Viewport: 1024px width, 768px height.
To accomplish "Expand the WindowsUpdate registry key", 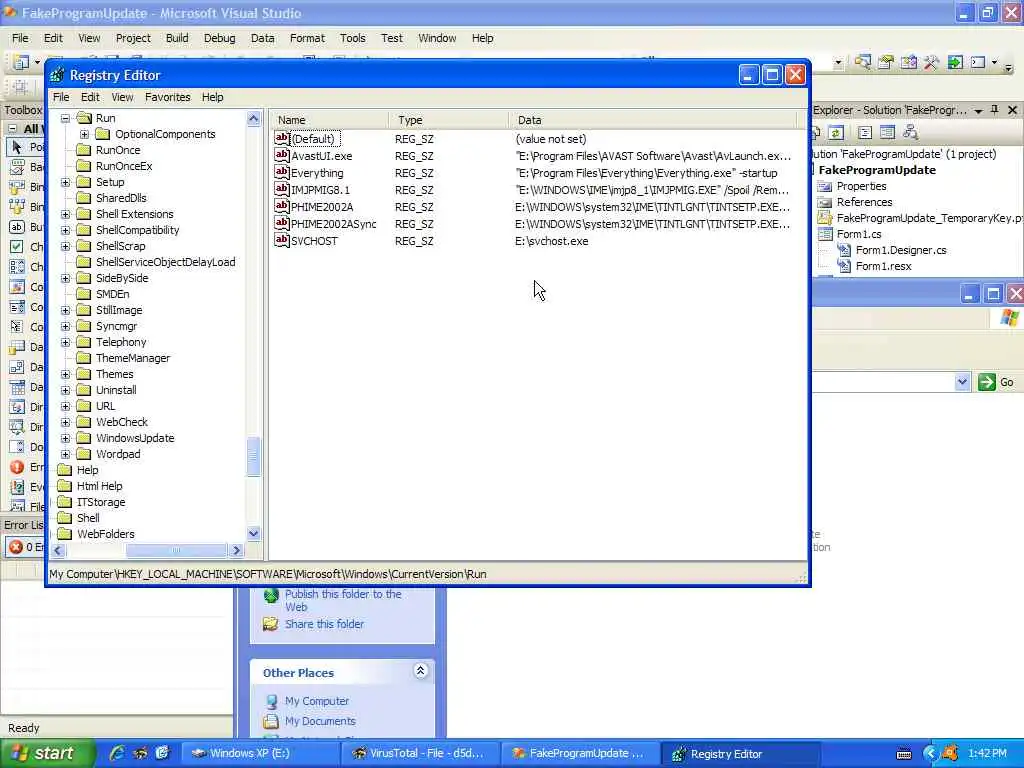I will (x=65, y=438).
